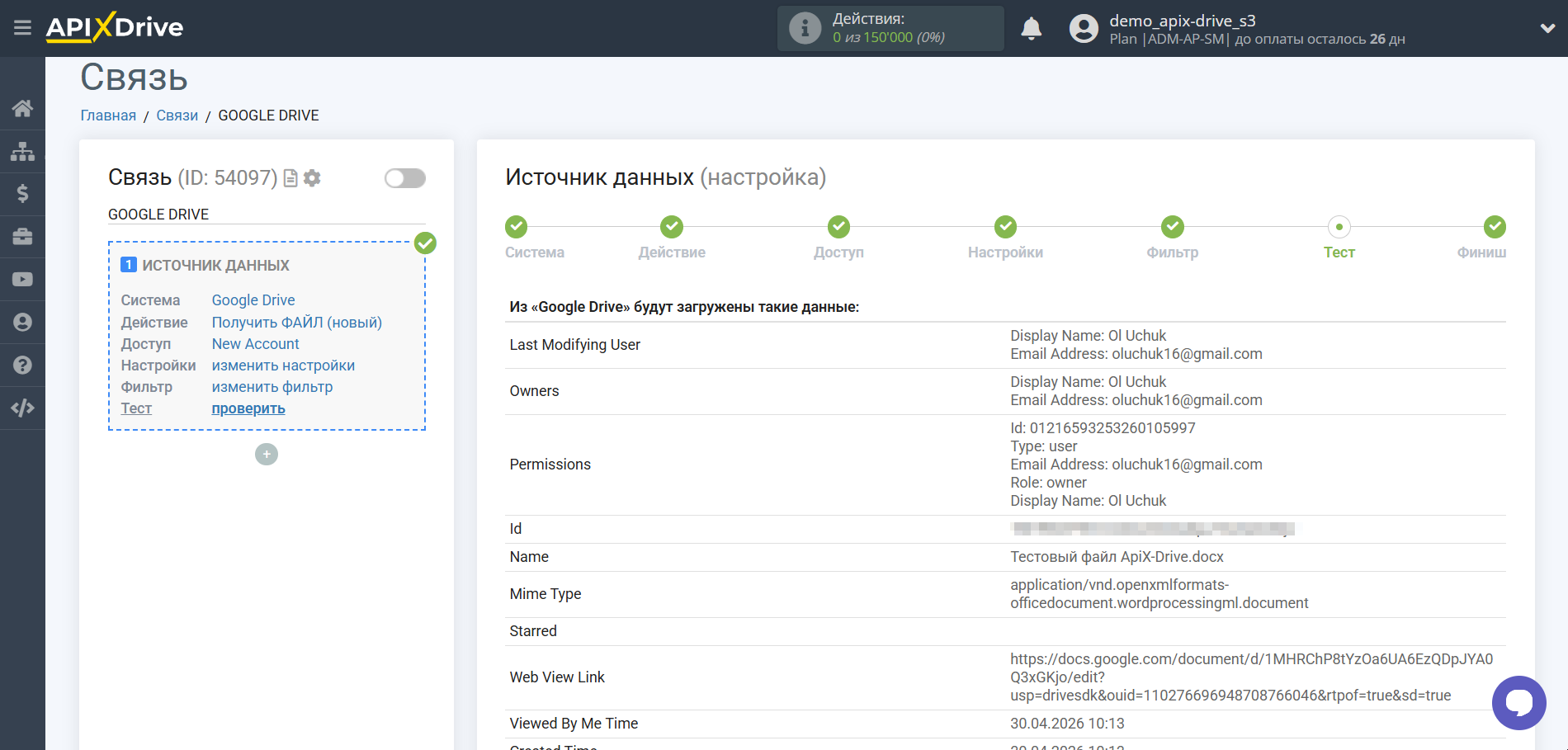Select the Mime Type value text
The image size is (1568, 750).
coord(1159,594)
